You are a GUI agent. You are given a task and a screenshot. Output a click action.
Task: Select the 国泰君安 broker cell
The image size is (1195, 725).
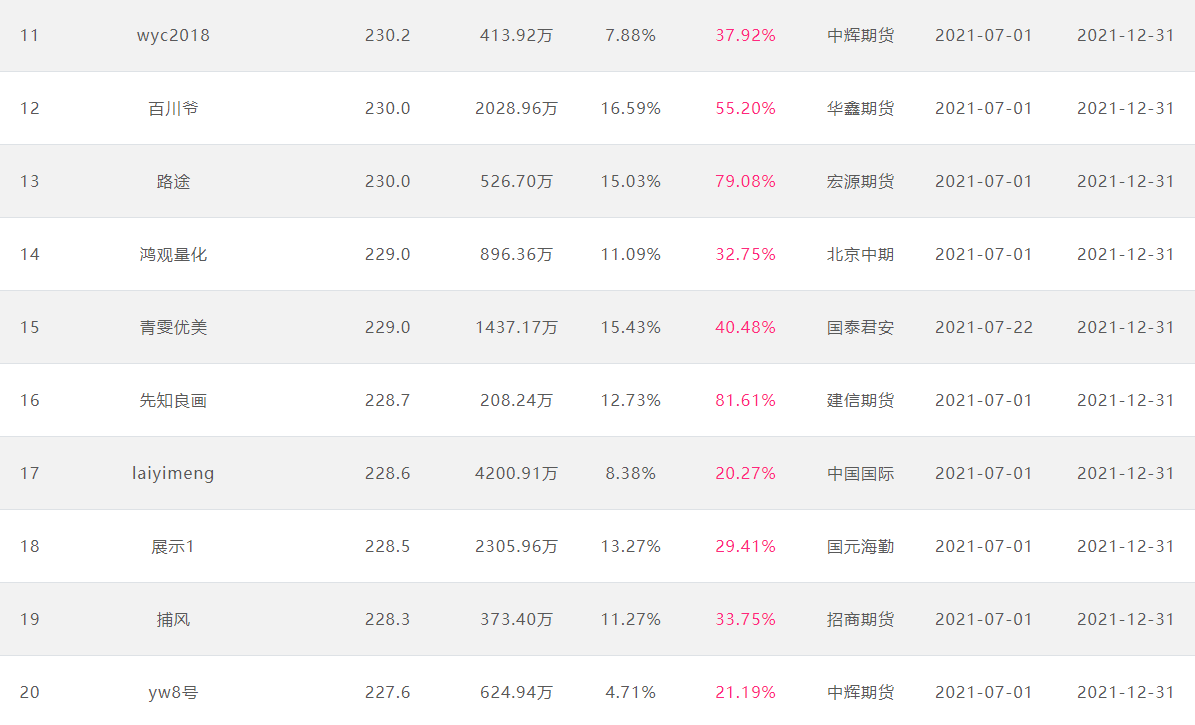point(860,327)
